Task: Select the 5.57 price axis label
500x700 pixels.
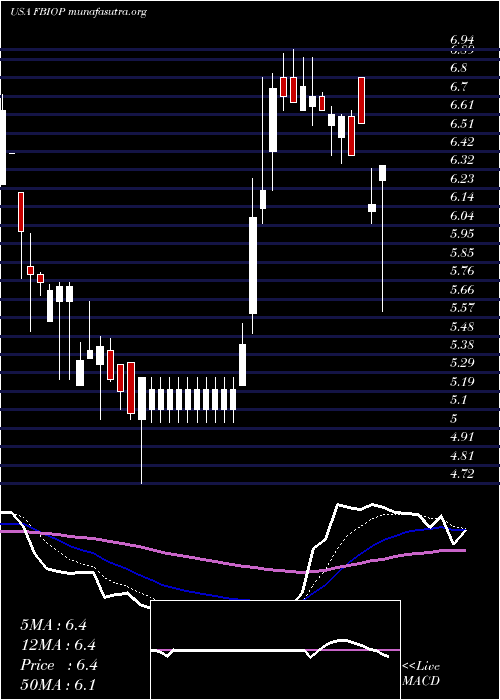Action: click(x=462, y=308)
